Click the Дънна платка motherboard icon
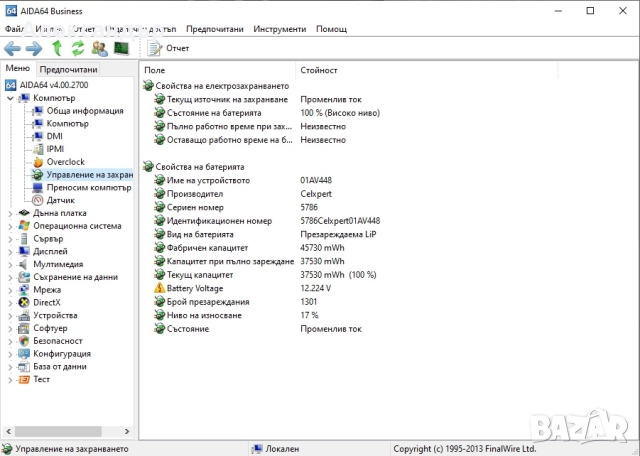Viewport: 640px width, 456px height. [24, 213]
